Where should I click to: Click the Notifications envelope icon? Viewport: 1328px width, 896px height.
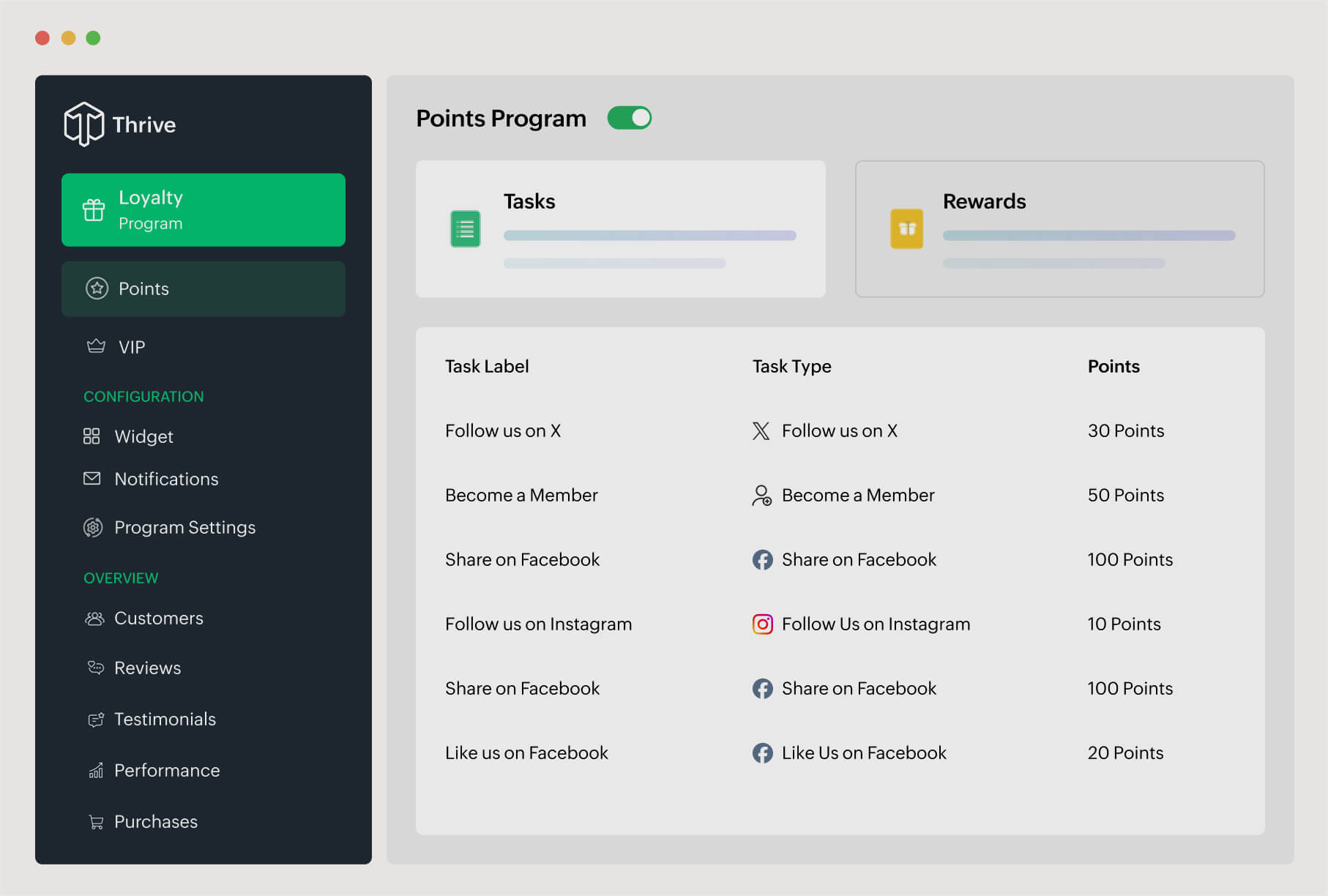tap(92, 479)
